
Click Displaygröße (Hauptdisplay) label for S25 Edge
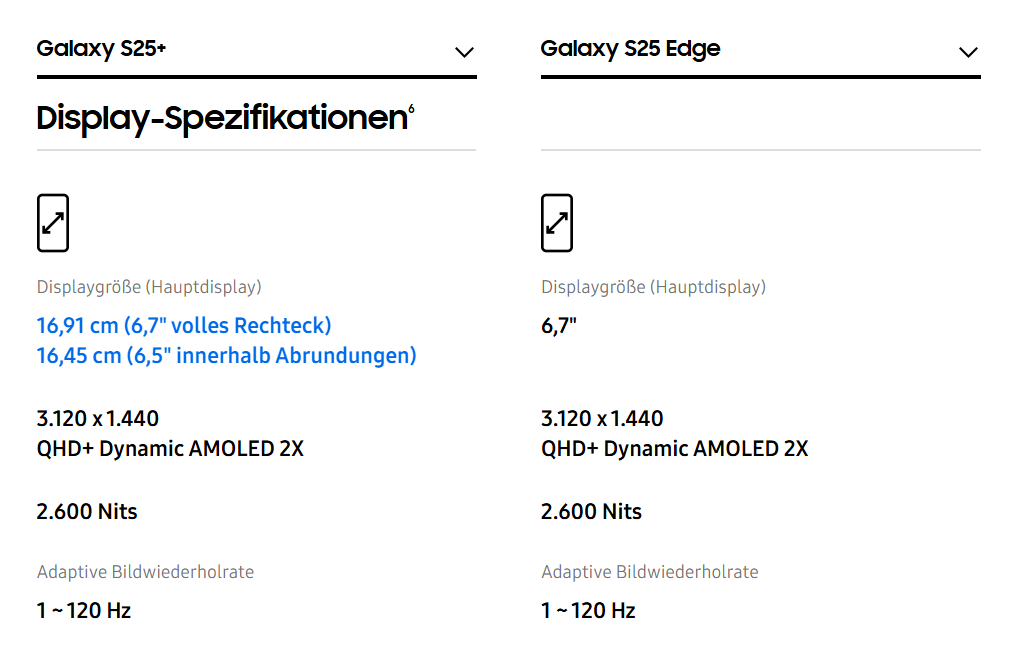click(653, 287)
